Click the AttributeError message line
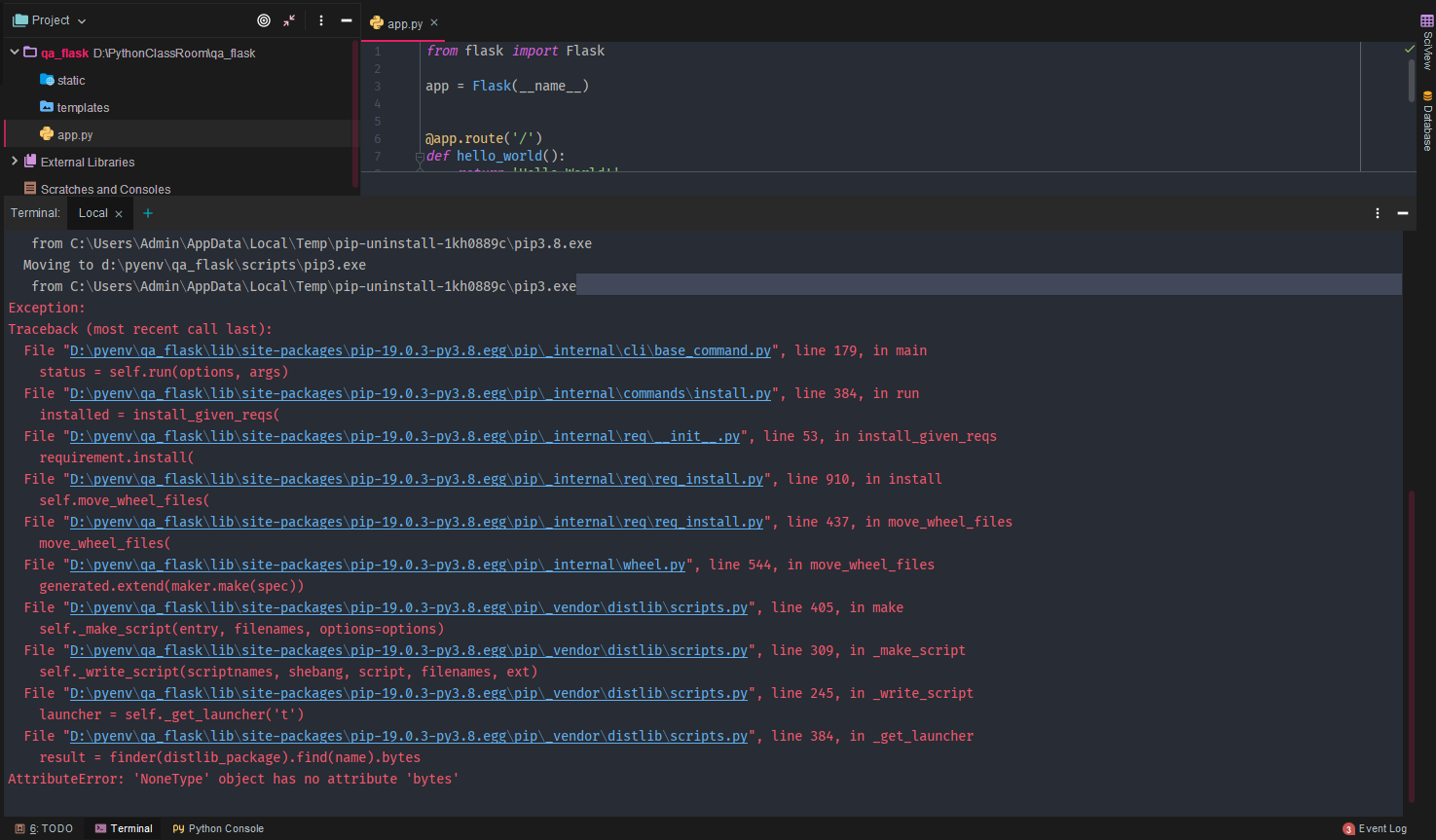 click(234, 779)
